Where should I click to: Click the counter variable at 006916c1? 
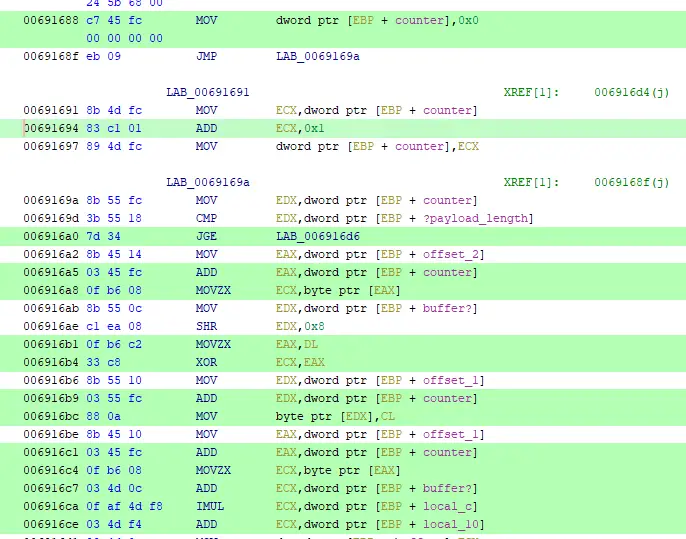point(447,452)
